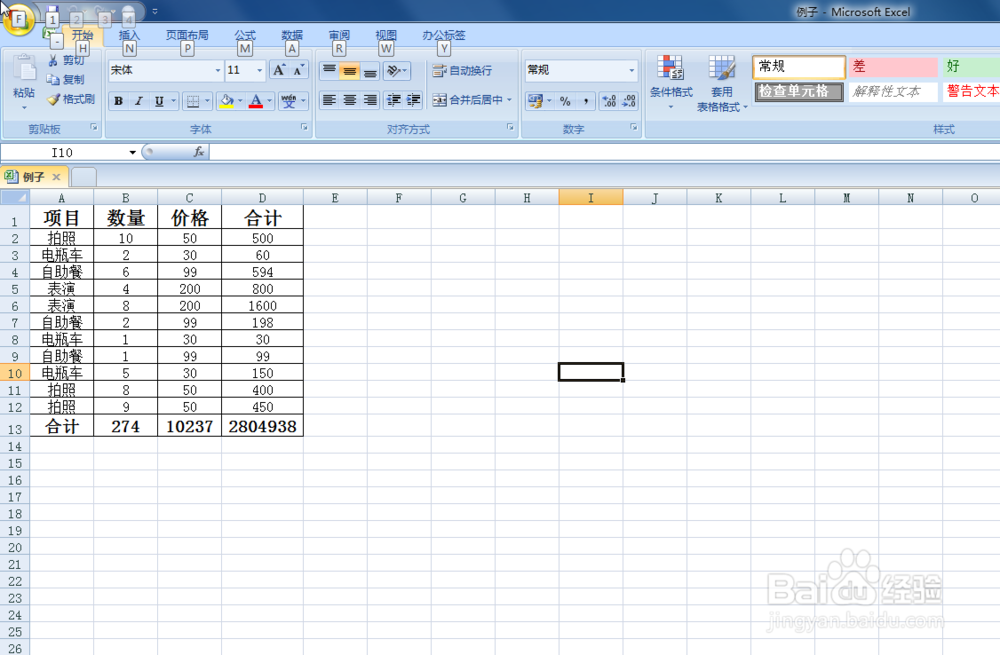
Task: Toggle Italic formatting
Action: click(138, 101)
